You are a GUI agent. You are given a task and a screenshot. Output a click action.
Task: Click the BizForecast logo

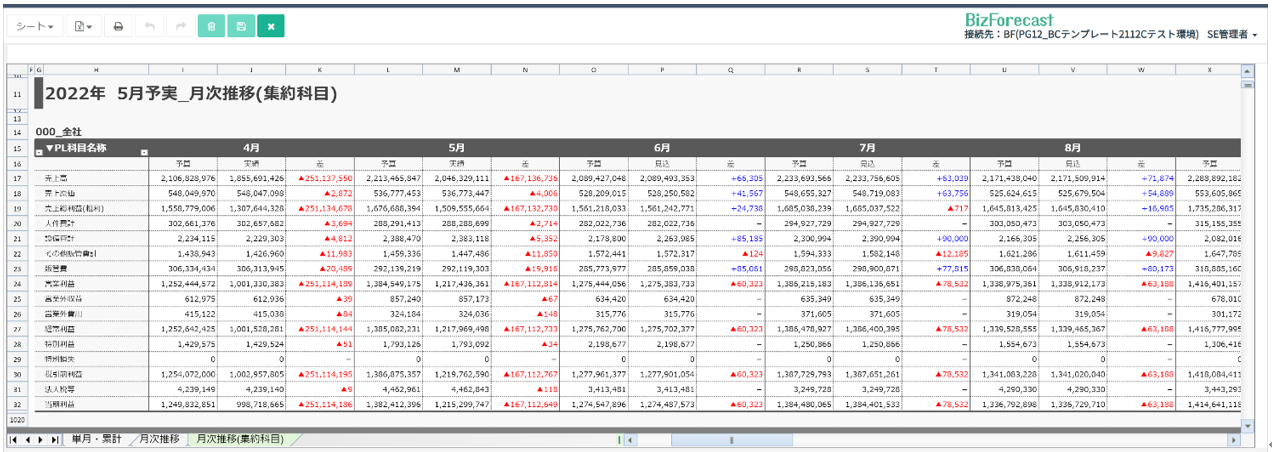[x=1009, y=19]
